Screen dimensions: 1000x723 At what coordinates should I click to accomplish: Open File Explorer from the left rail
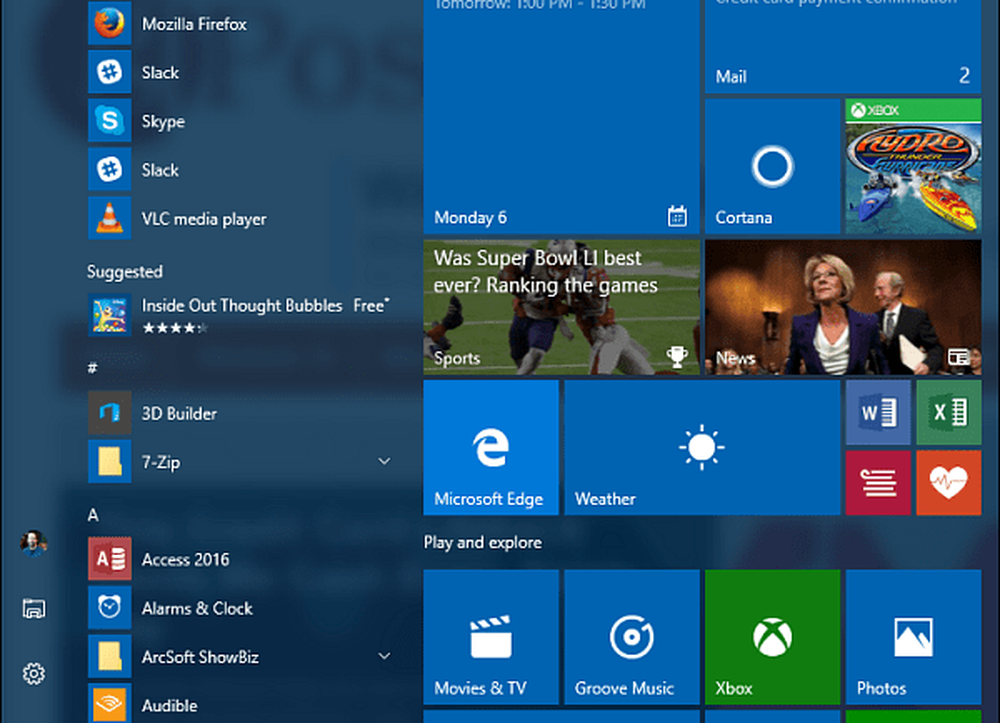33,609
